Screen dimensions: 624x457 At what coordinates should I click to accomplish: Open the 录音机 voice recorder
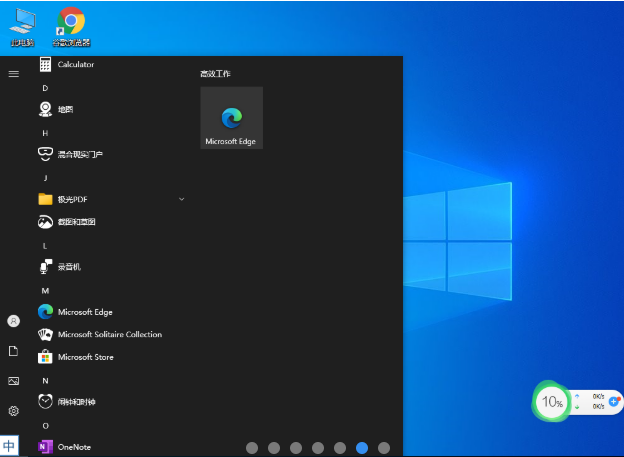click(x=111, y=267)
